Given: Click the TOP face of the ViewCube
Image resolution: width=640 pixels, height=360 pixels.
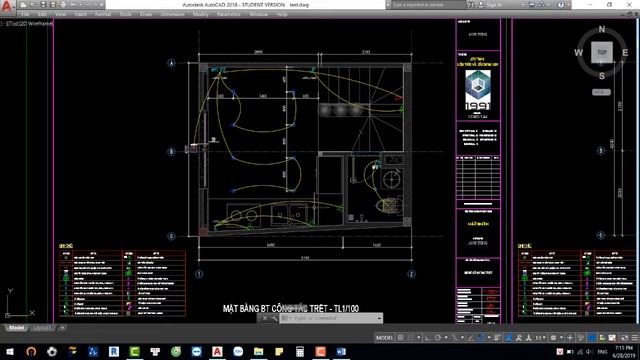Looking at the screenshot, I should (602, 52).
